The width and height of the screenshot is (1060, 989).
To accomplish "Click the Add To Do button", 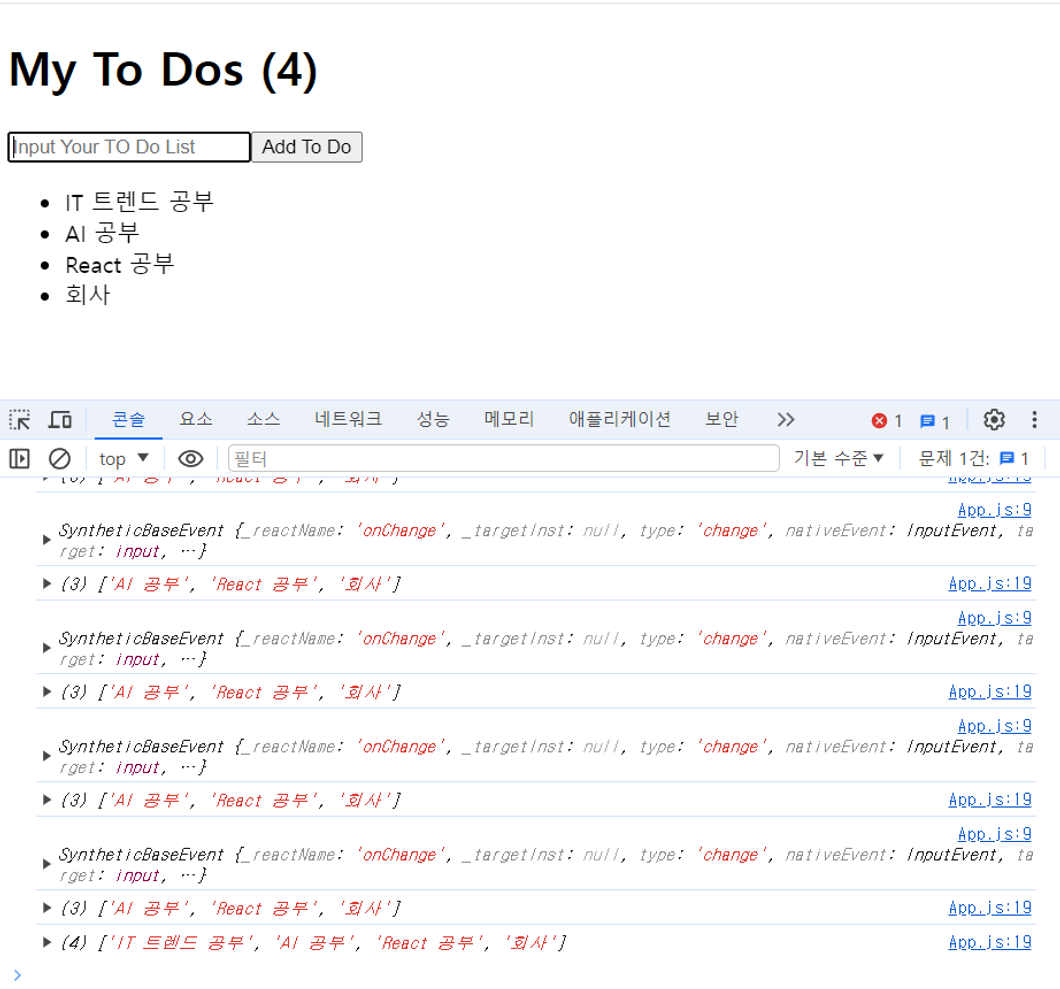I will (307, 147).
